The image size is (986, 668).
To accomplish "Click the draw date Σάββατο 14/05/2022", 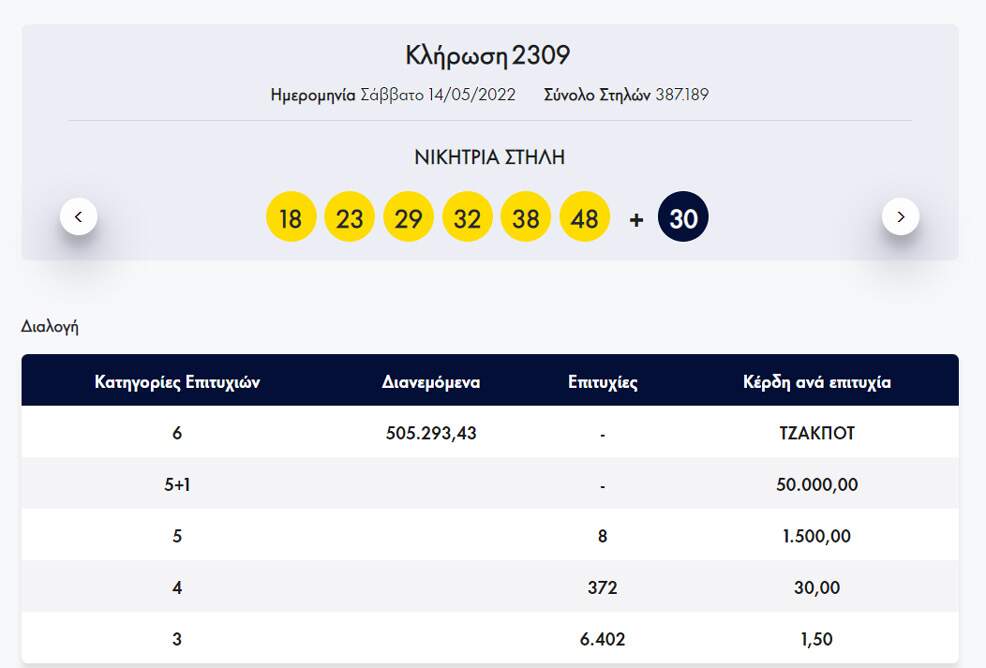I will [437, 95].
